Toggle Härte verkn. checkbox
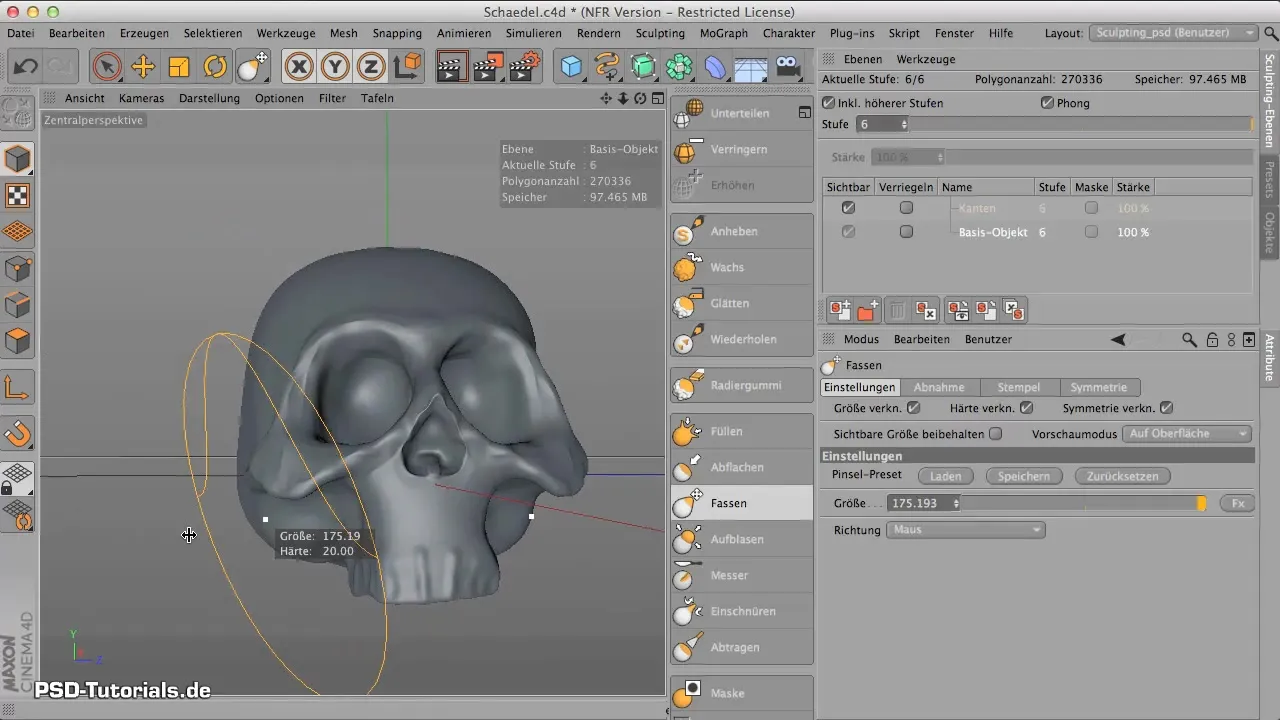Image resolution: width=1280 pixels, height=720 pixels. tap(1026, 408)
